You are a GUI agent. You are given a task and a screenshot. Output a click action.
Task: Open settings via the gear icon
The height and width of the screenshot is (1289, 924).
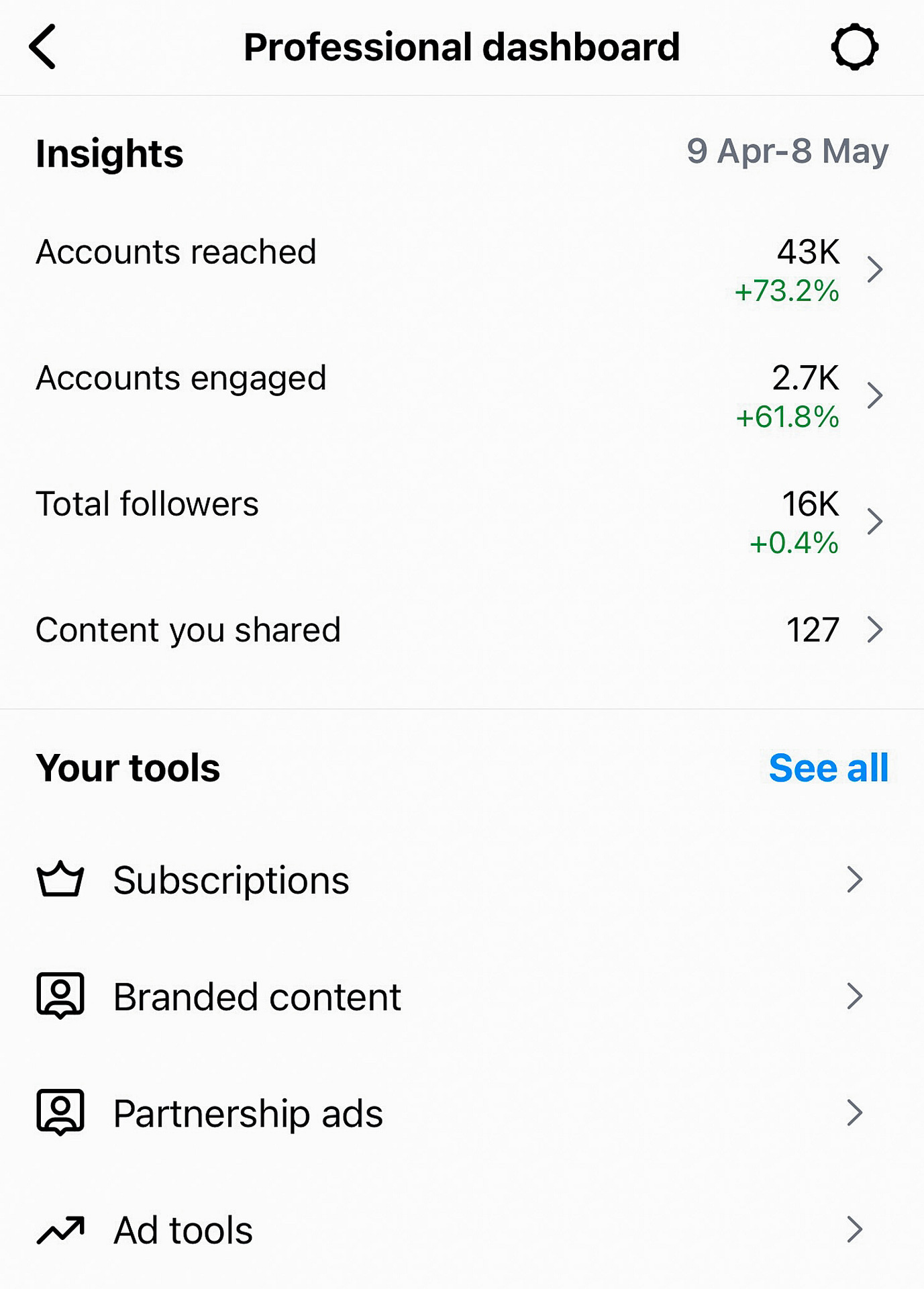coord(854,47)
